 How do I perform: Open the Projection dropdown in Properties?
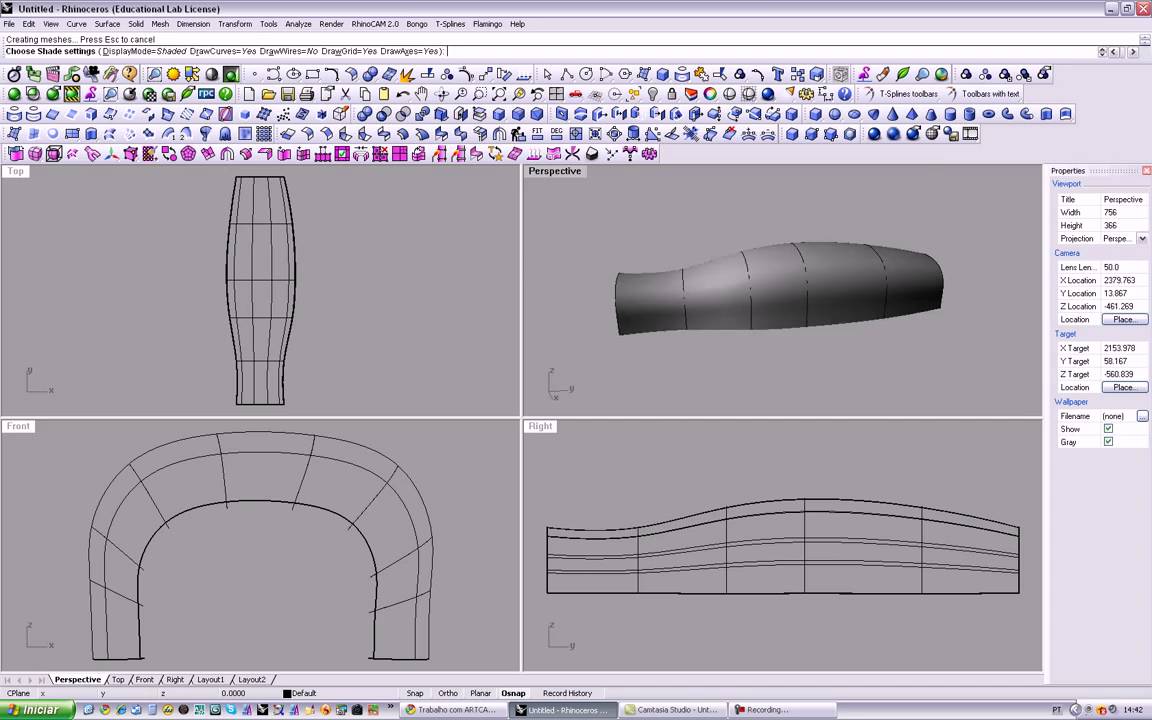pos(1142,239)
